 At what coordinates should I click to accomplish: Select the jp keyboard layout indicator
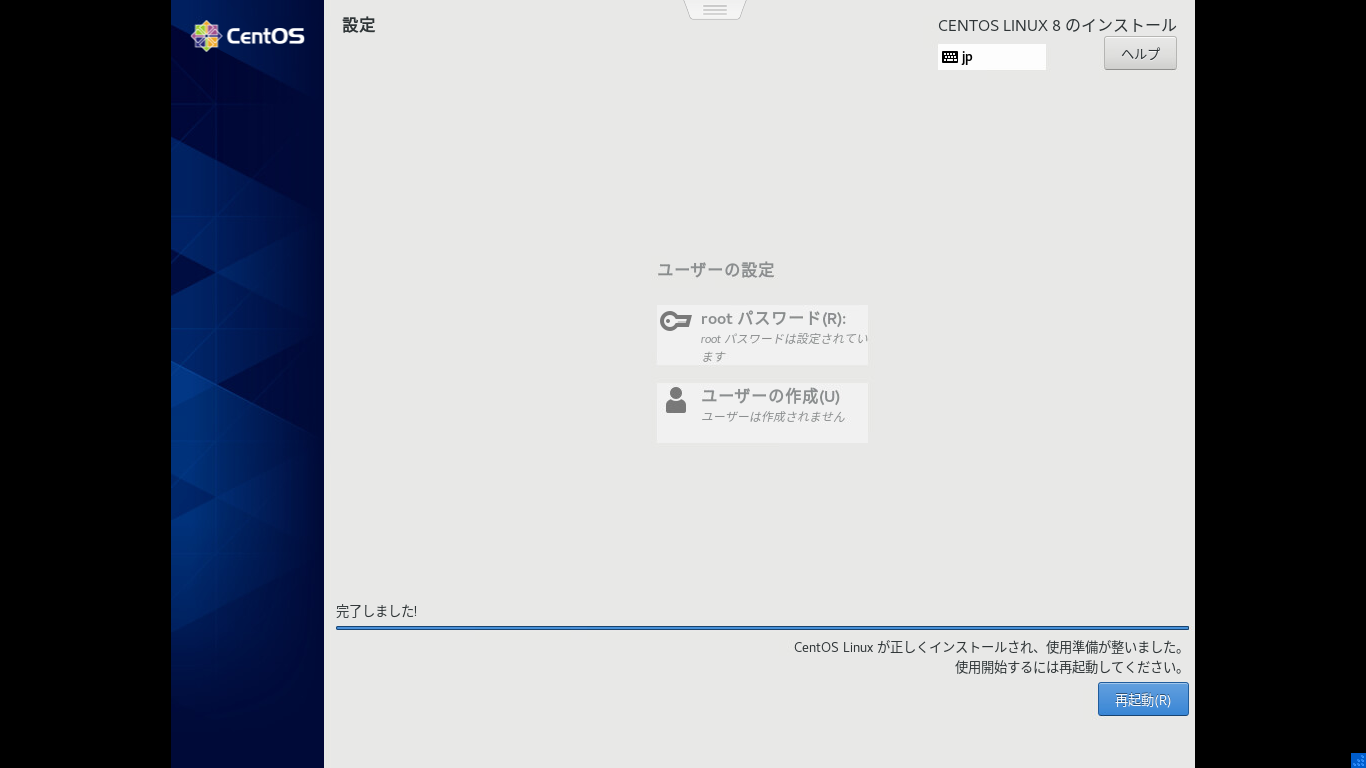992,57
